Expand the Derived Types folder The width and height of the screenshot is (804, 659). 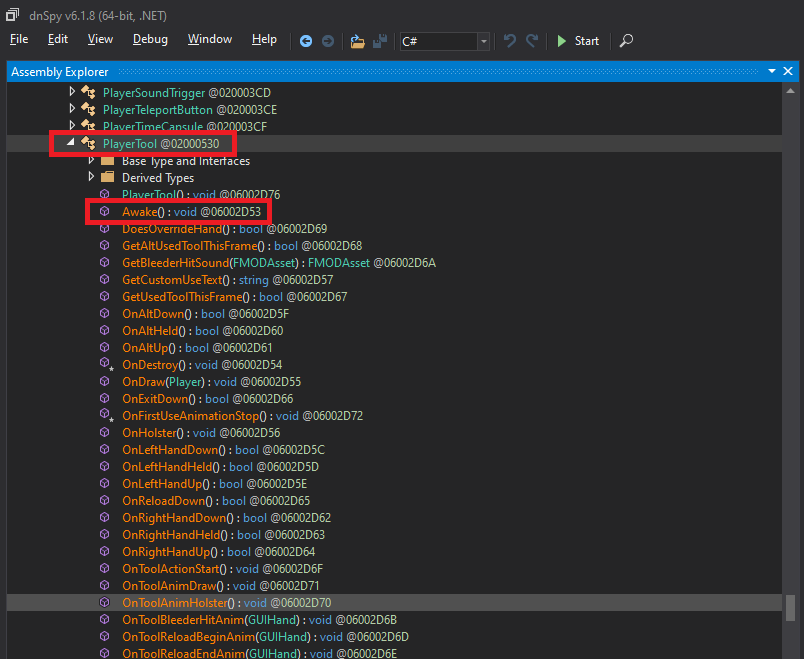click(x=91, y=177)
